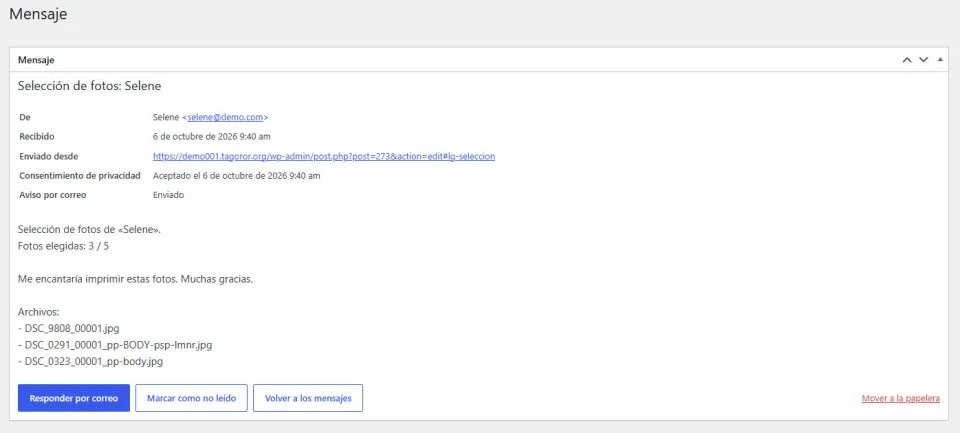Open the selene@demo.com email link
Screen dimensions: 960x433
point(225,117)
